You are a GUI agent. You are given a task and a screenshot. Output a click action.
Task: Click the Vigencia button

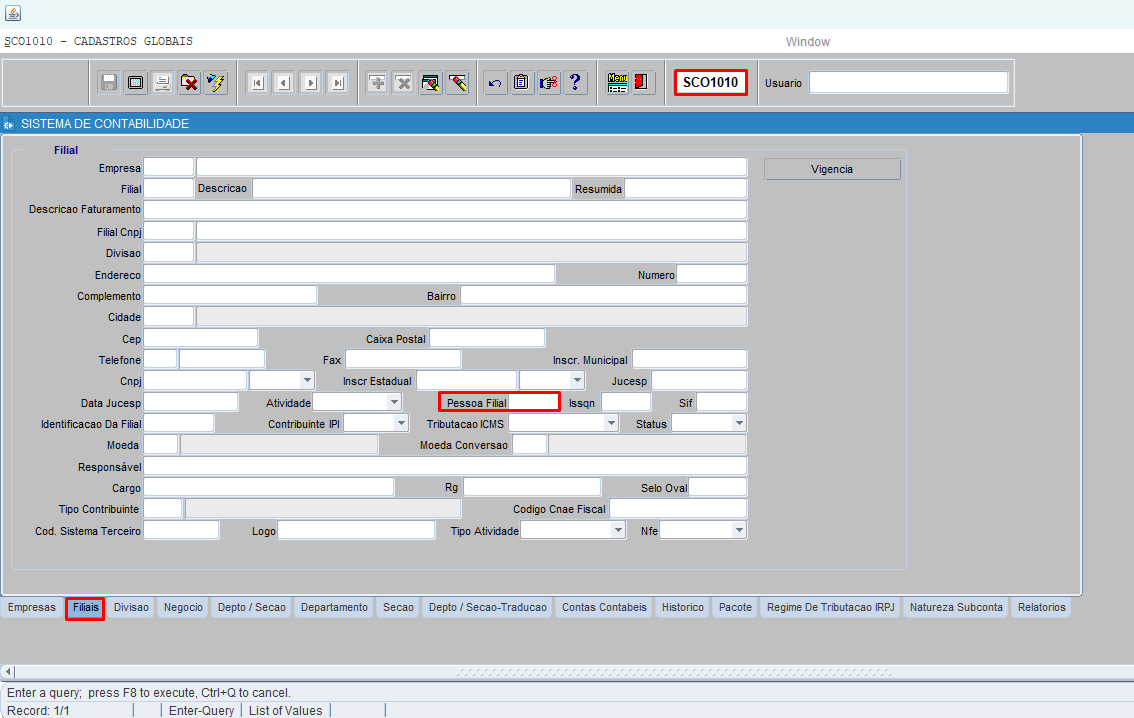(x=832, y=169)
